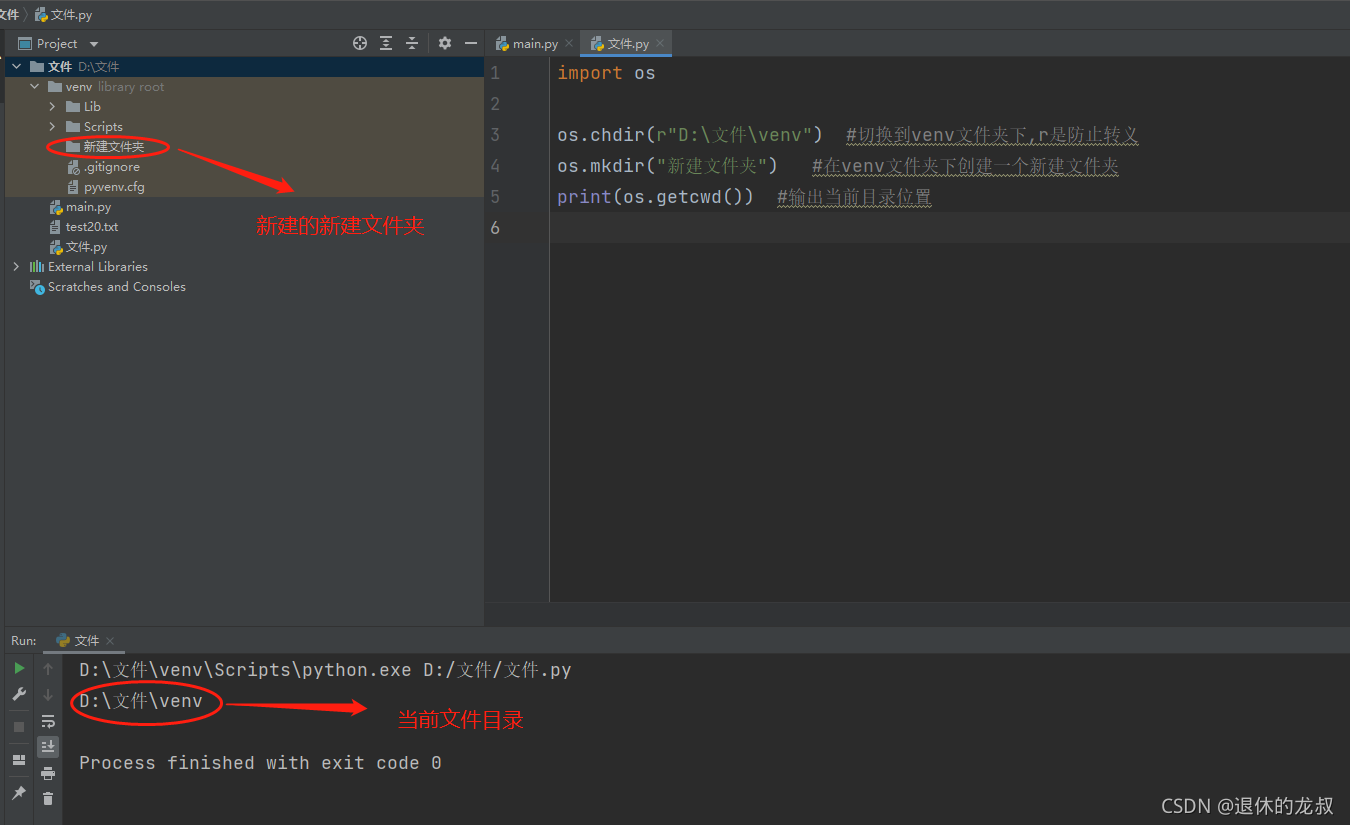Click the venv library root row
This screenshot has height=825, width=1350.
point(244,87)
